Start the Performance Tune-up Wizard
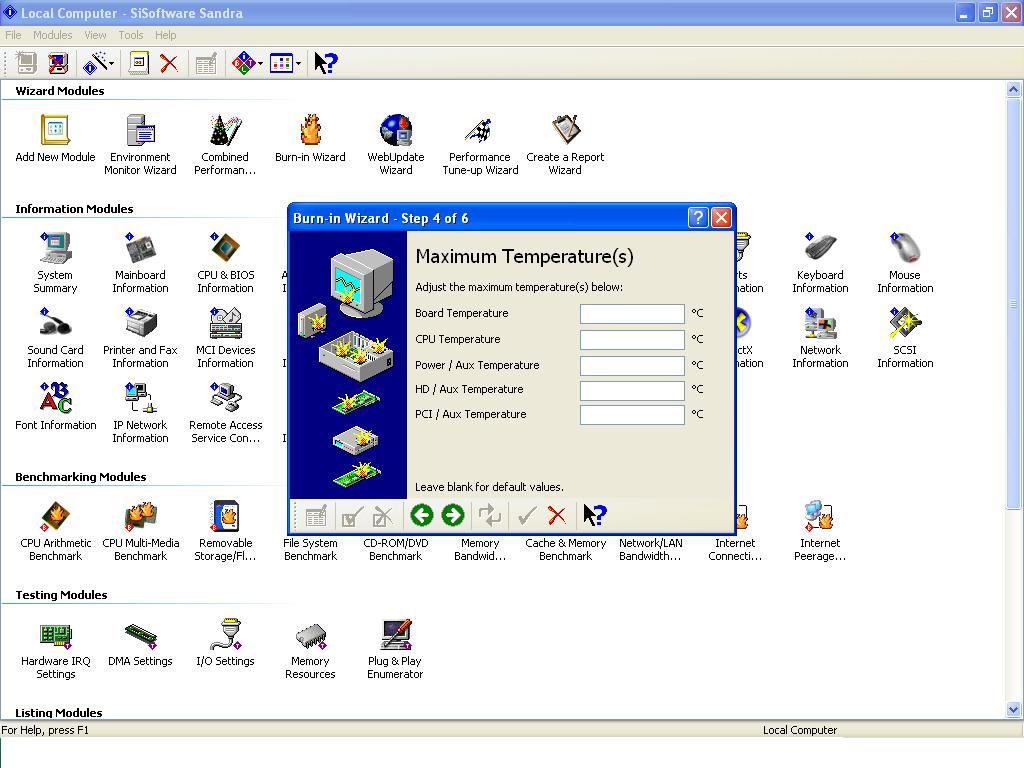 480,144
